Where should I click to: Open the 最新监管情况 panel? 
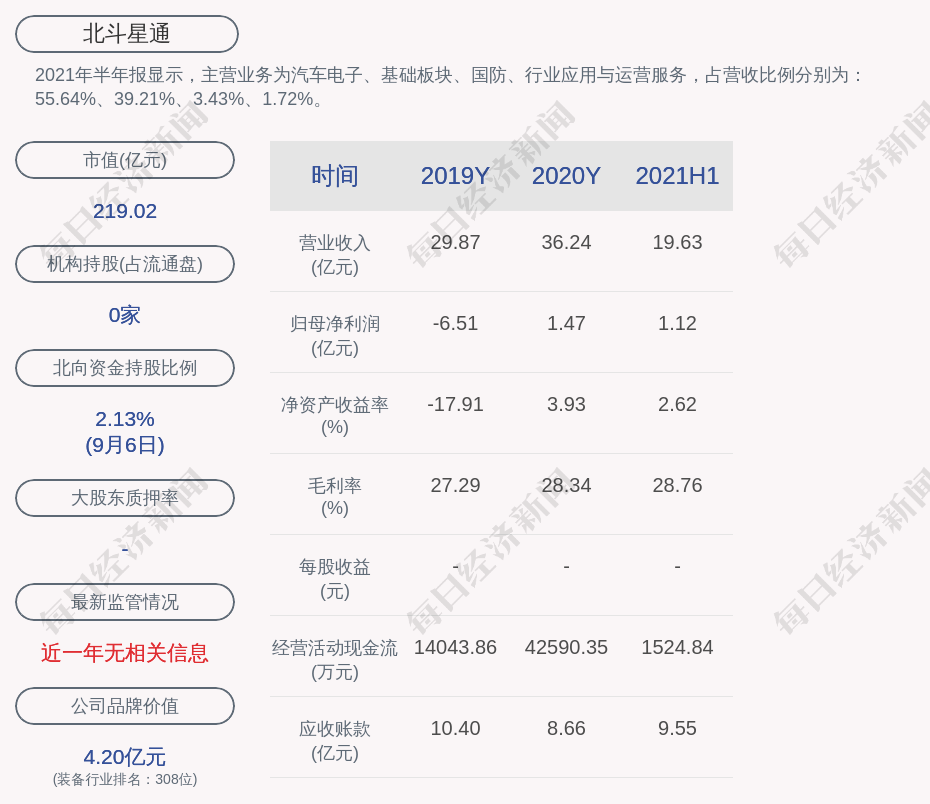point(124,601)
